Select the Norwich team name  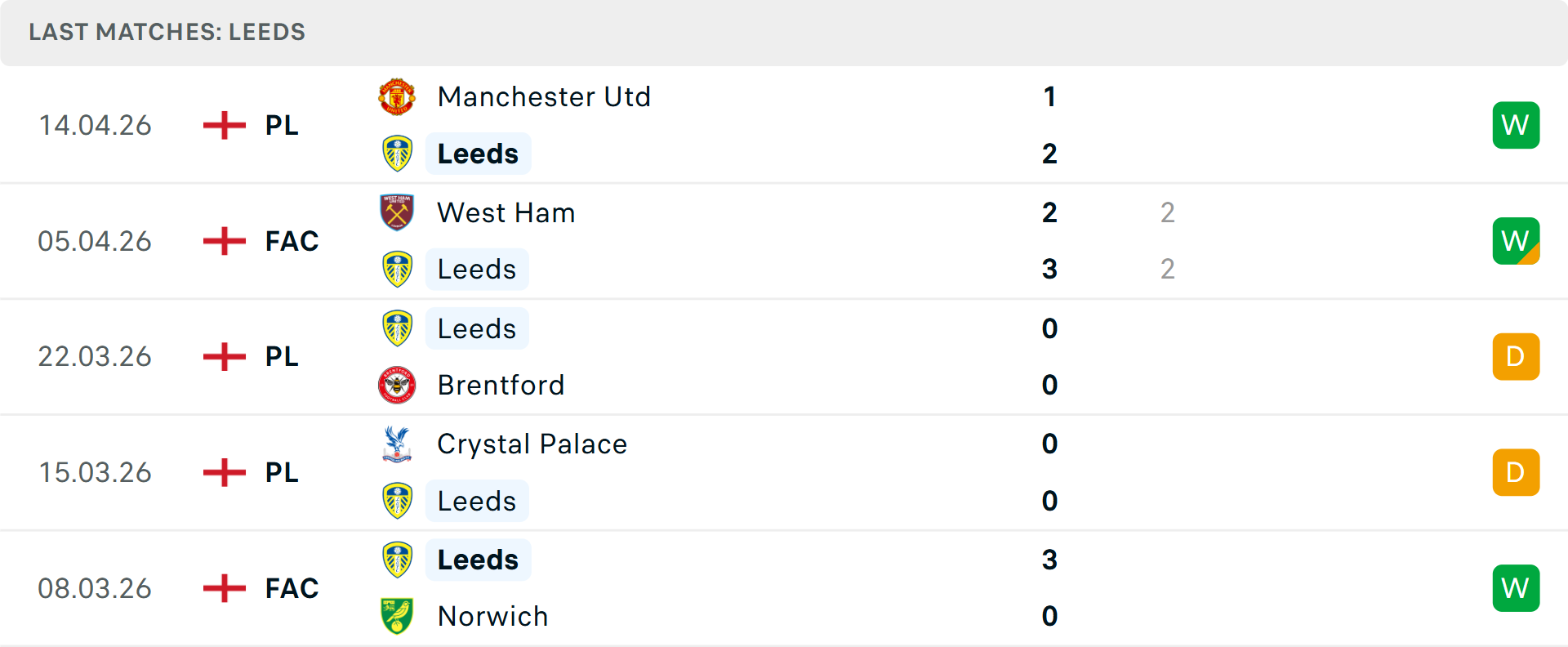click(x=492, y=616)
